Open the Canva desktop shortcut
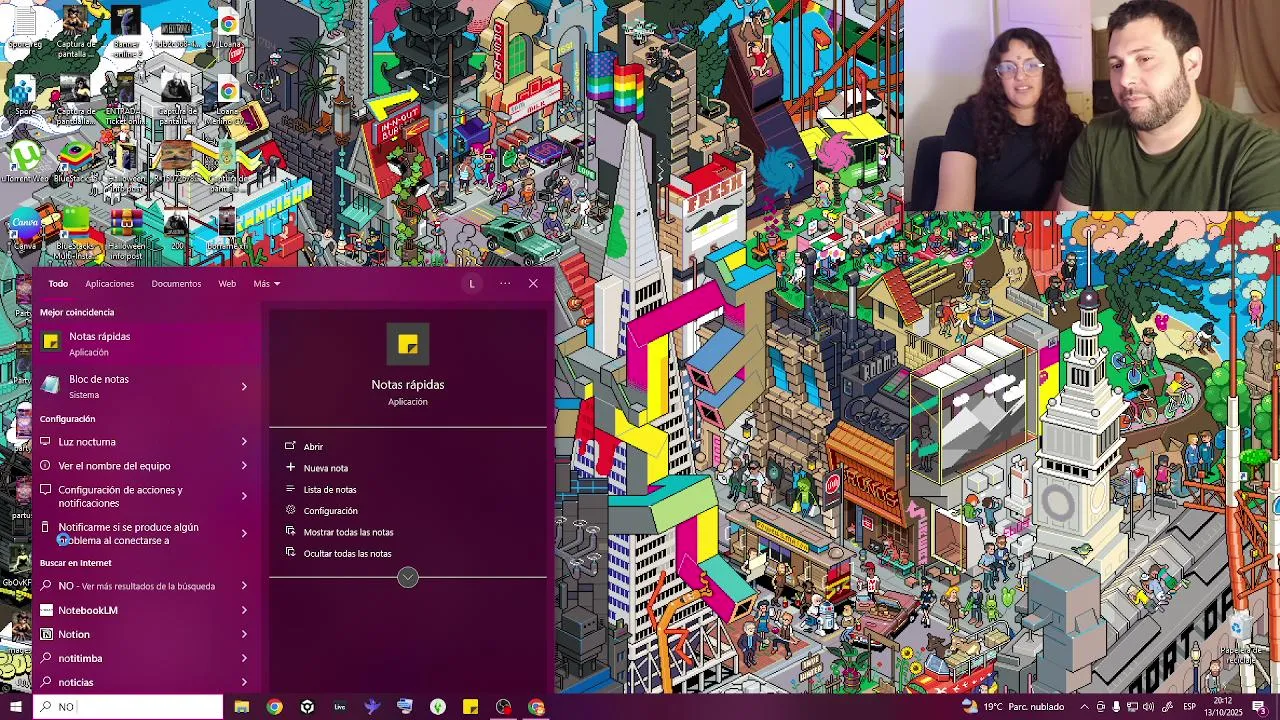This screenshot has height=720, width=1280. point(25,231)
